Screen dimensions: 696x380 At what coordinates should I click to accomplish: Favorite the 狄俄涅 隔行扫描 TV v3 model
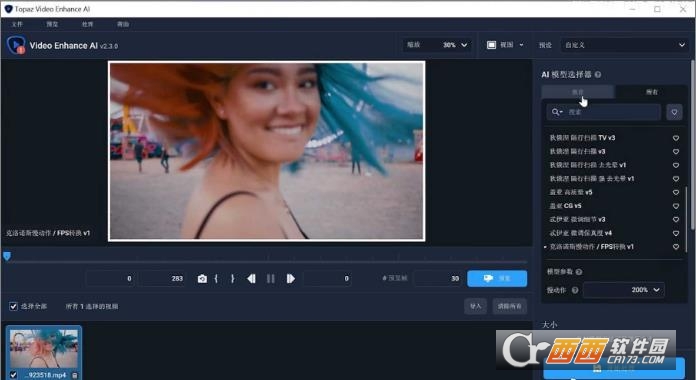pos(676,138)
